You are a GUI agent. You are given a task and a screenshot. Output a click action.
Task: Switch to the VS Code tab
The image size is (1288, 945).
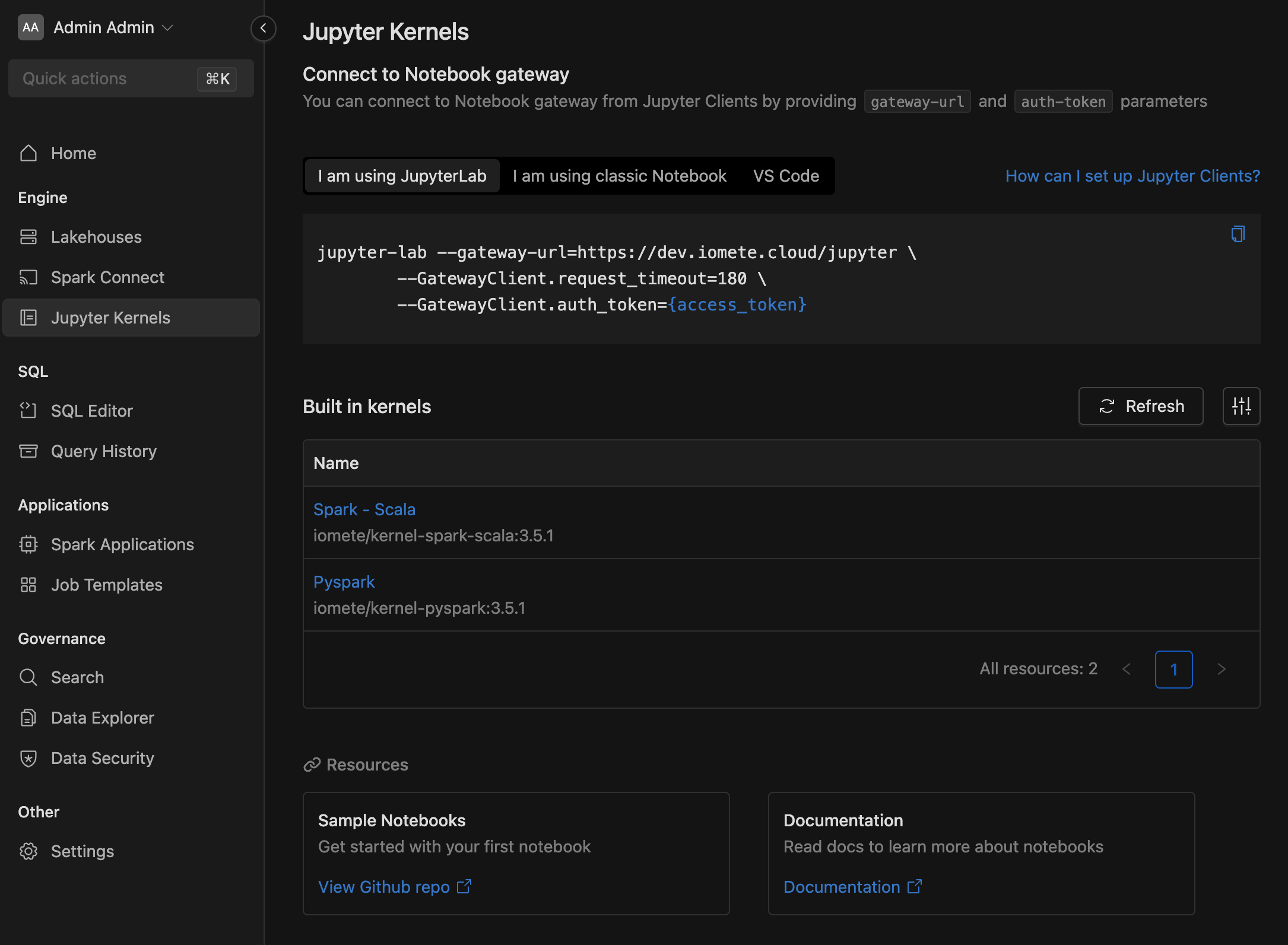786,176
